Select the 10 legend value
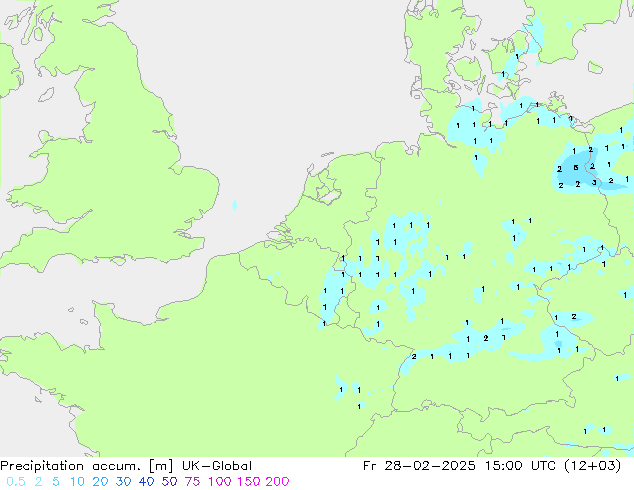Viewport: 634px width, 490px height. pyautogui.click(x=77, y=482)
